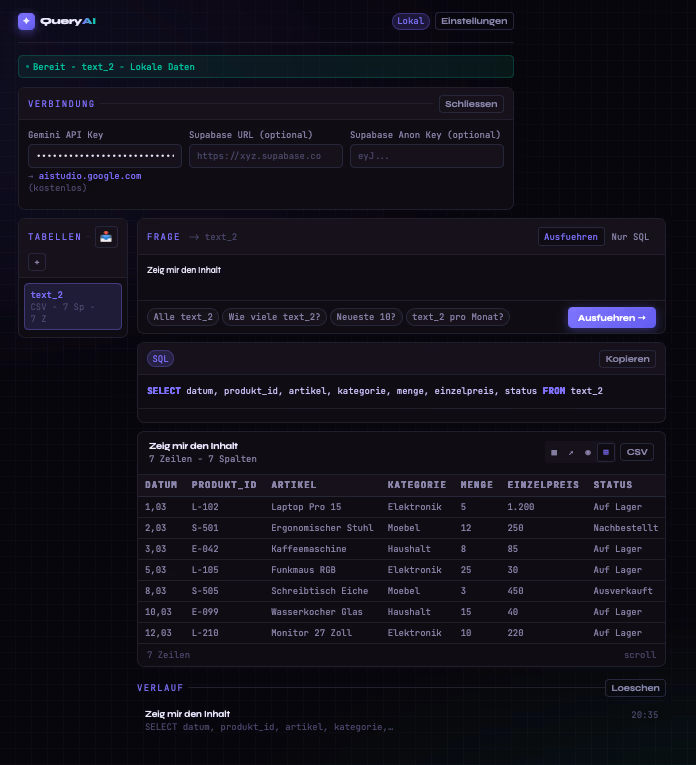The width and height of the screenshot is (696, 765).
Task: Click the SQL statement text
Action: 375,391
